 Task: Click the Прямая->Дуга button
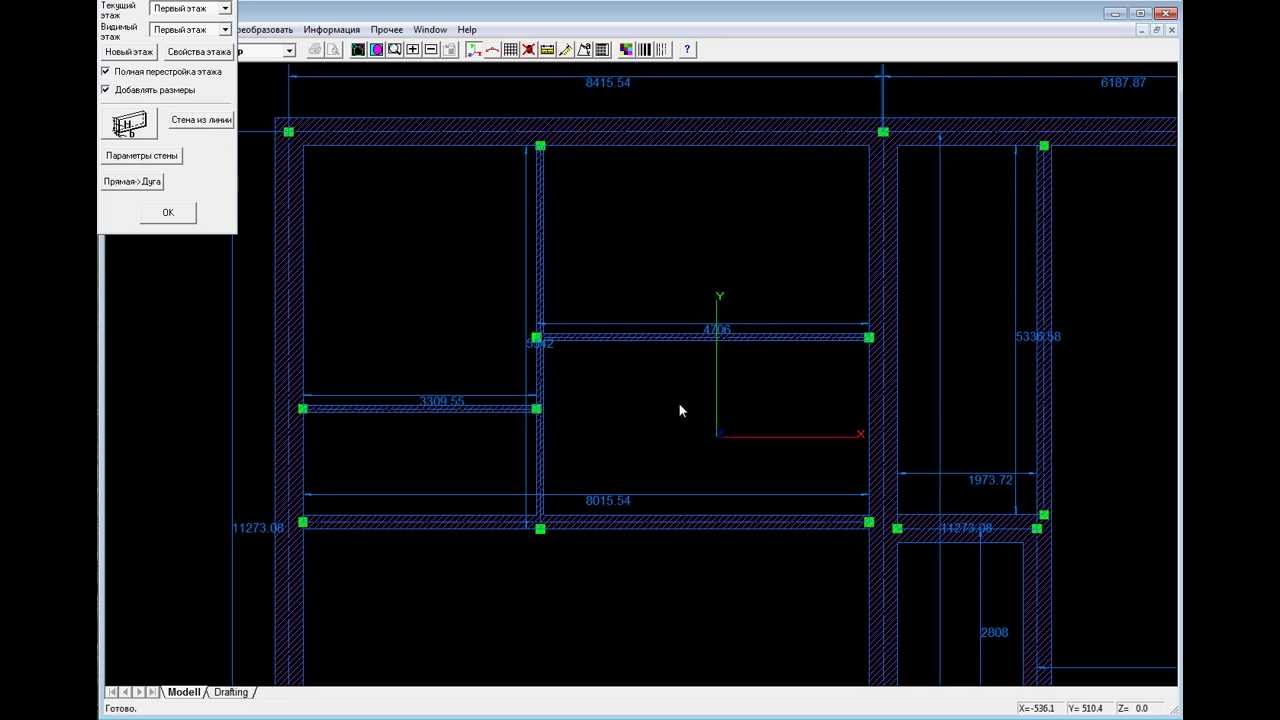pyautogui.click(x=132, y=182)
